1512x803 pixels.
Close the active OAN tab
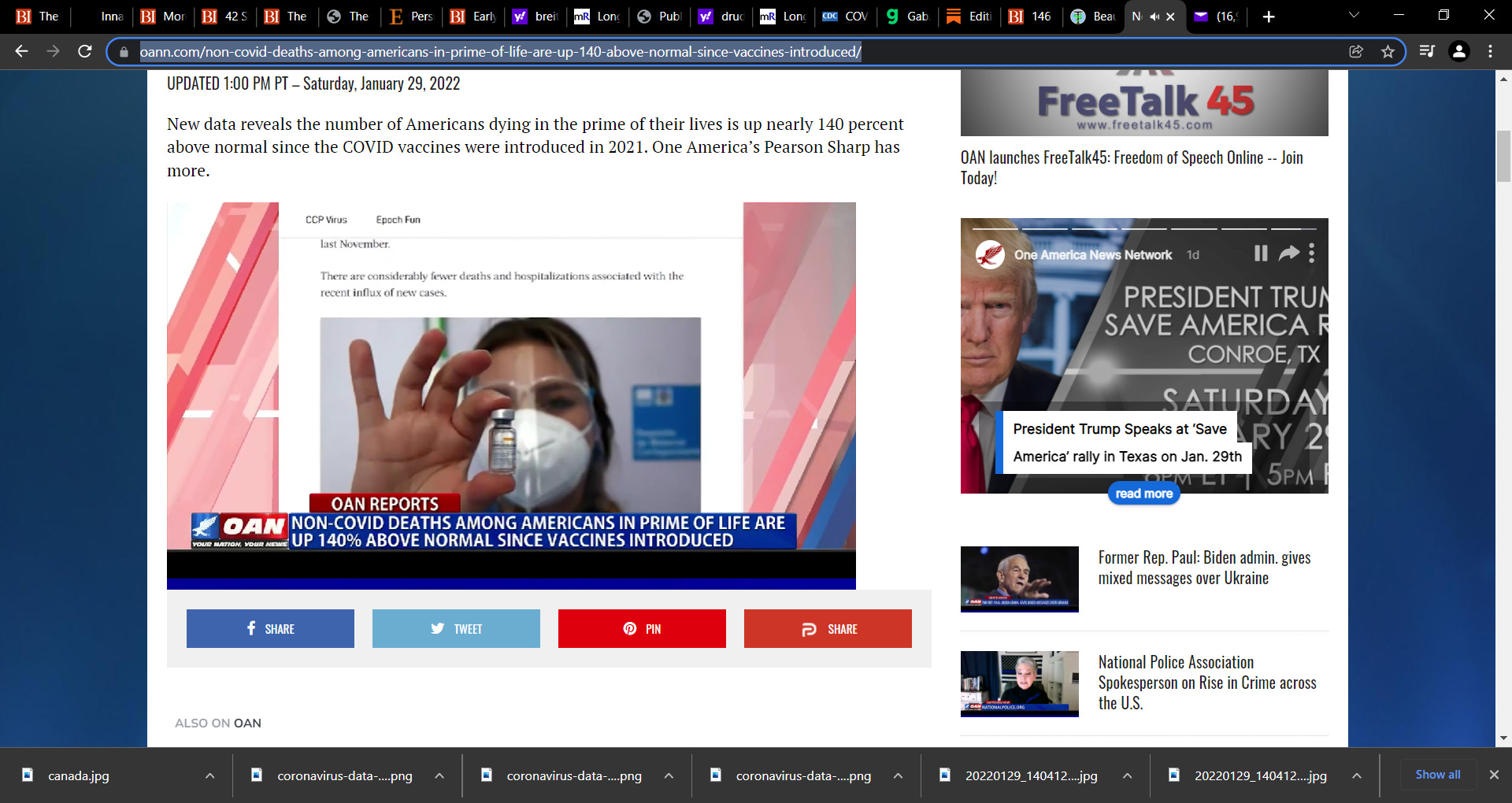tap(1170, 17)
